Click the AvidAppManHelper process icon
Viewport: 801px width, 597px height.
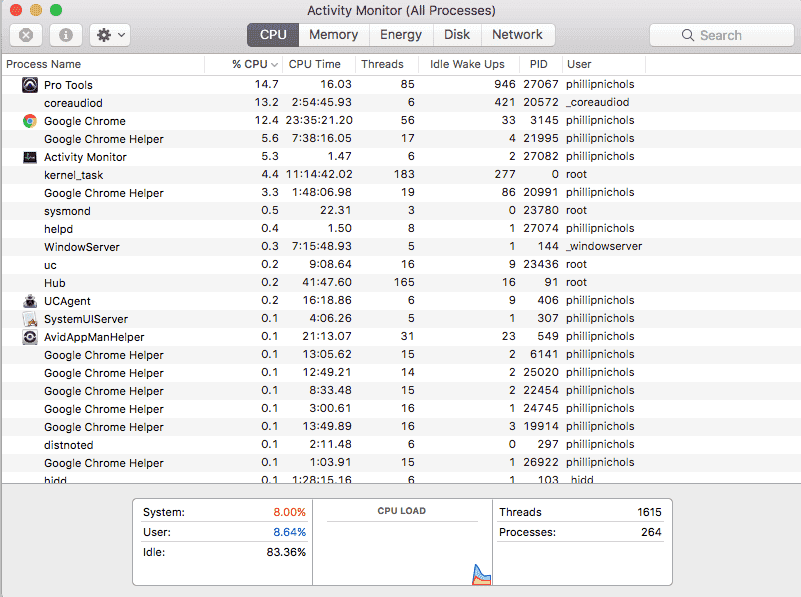30,337
